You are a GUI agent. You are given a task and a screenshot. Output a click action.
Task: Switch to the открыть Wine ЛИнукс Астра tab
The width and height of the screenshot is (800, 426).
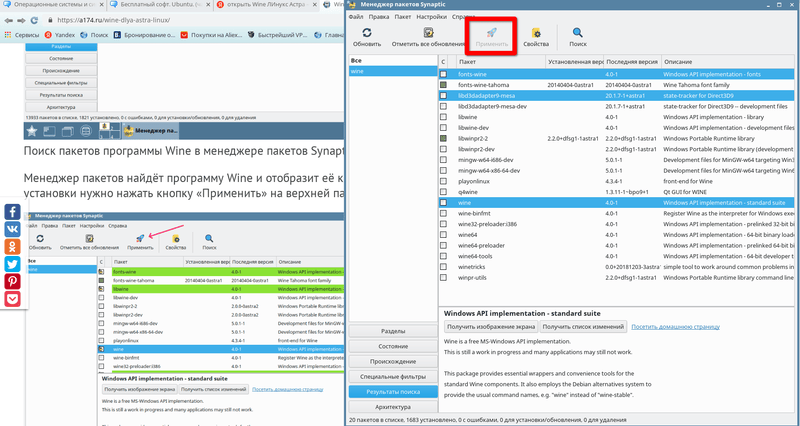click(x=266, y=5)
